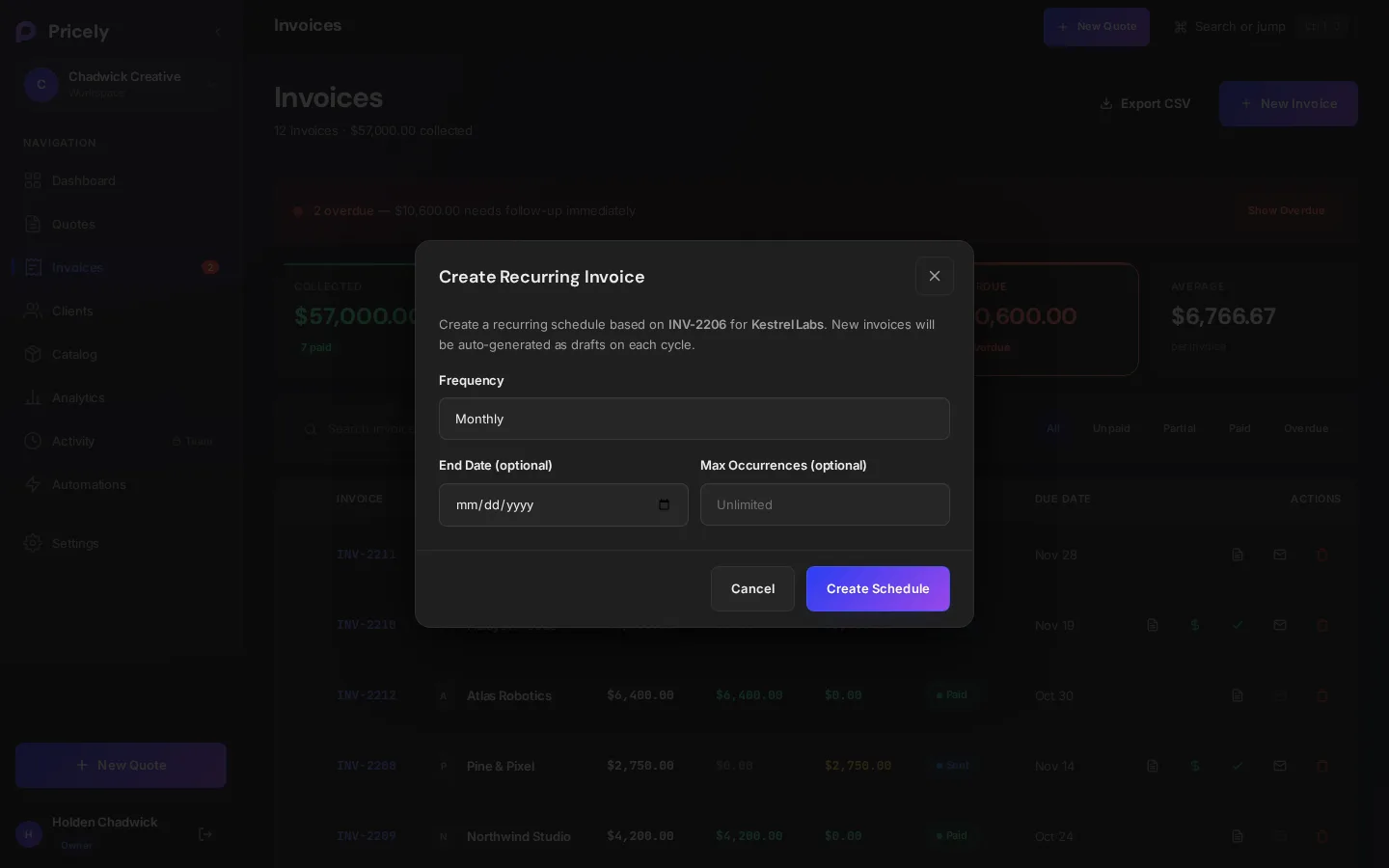Click the New Quote button in top bar
This screenshot has height=868, width=1389.
1097,27
